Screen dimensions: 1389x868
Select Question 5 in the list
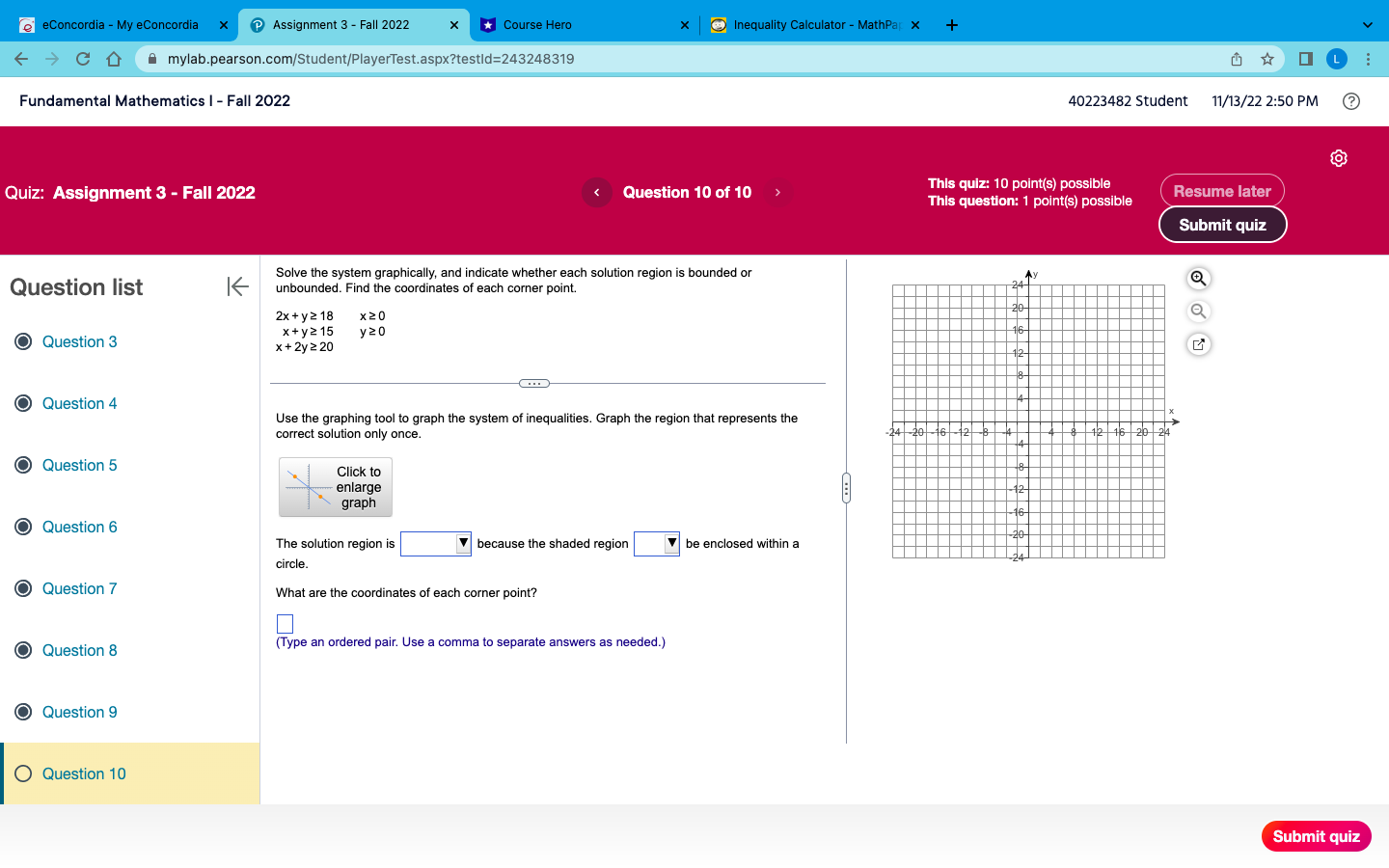pyautogui.click(x=79, y=465)
